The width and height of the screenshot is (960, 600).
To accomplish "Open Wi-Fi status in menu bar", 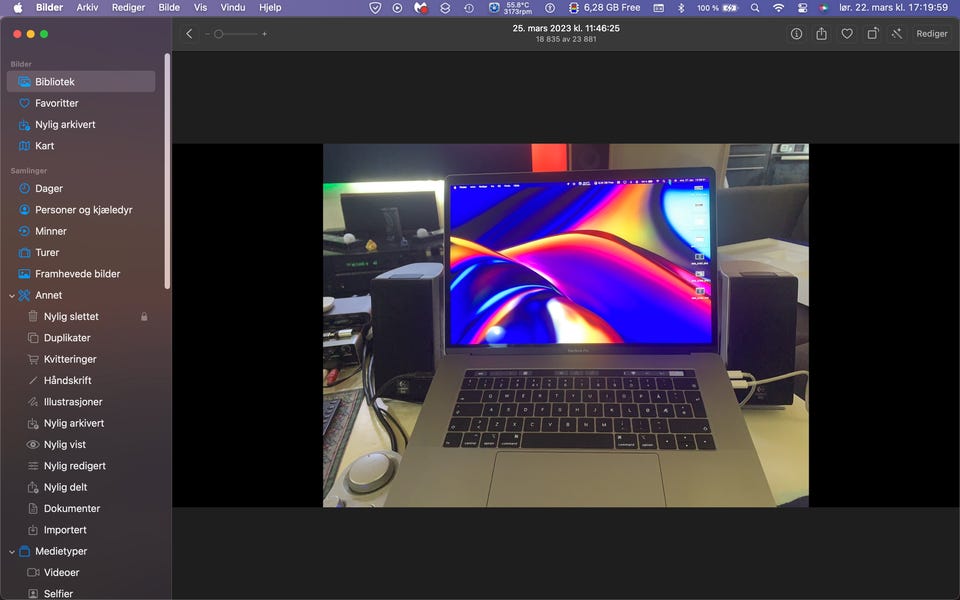I will pos(778,7).
